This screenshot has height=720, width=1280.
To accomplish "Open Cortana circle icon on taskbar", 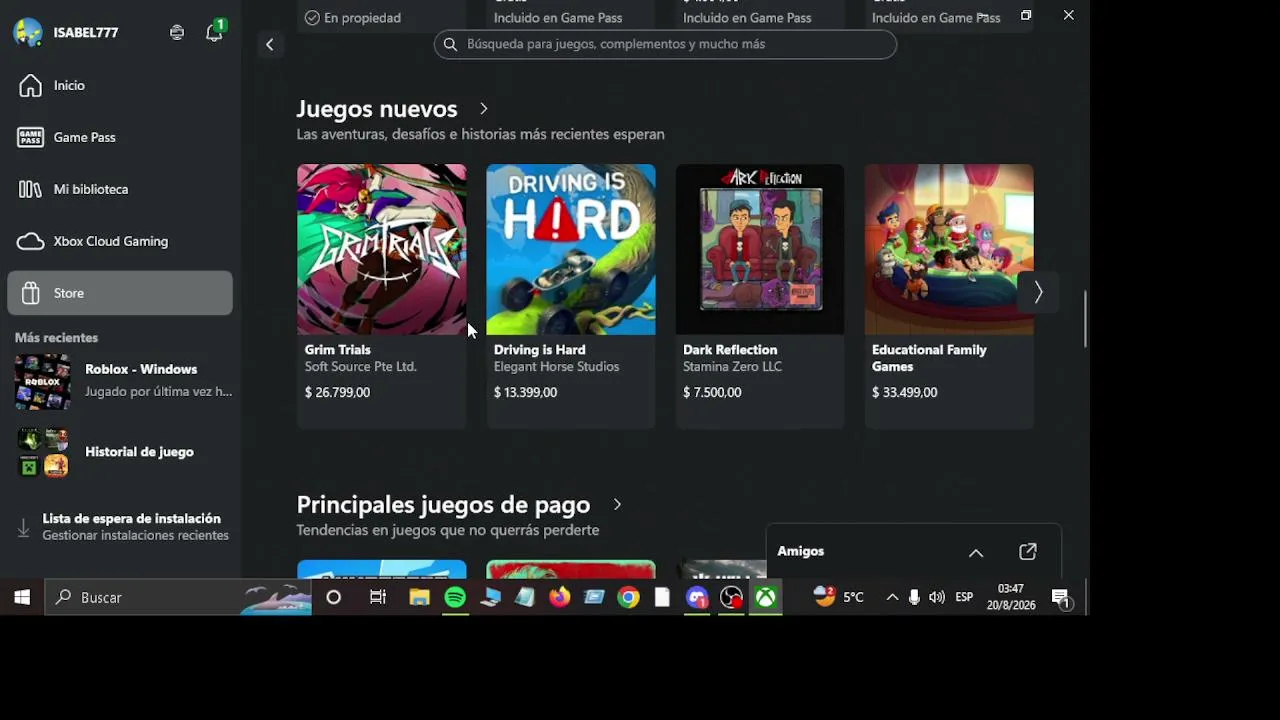I will pyautogui.click(x=334, y=597).
